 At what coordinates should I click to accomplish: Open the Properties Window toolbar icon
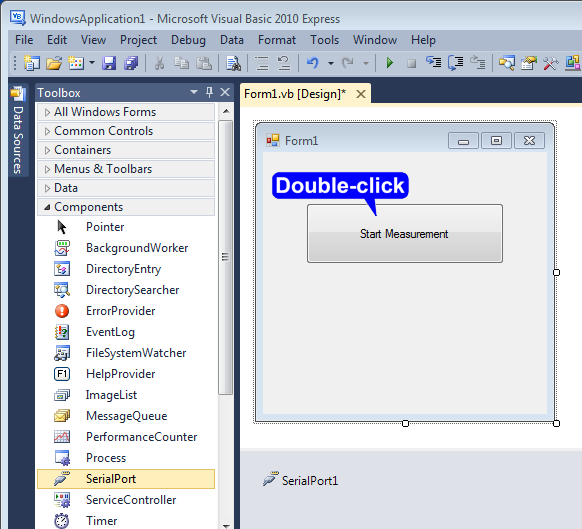(x=529, y=63)
